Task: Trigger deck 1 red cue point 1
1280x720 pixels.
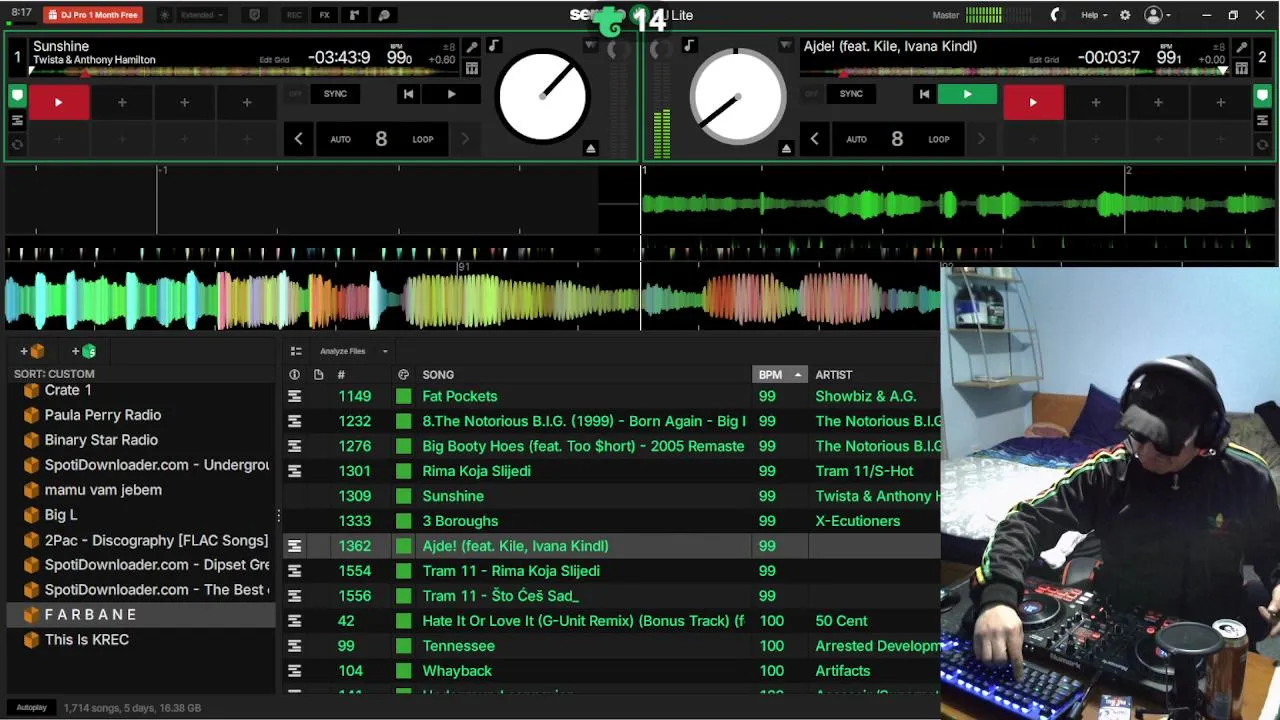Action: (x=58, y=102)
